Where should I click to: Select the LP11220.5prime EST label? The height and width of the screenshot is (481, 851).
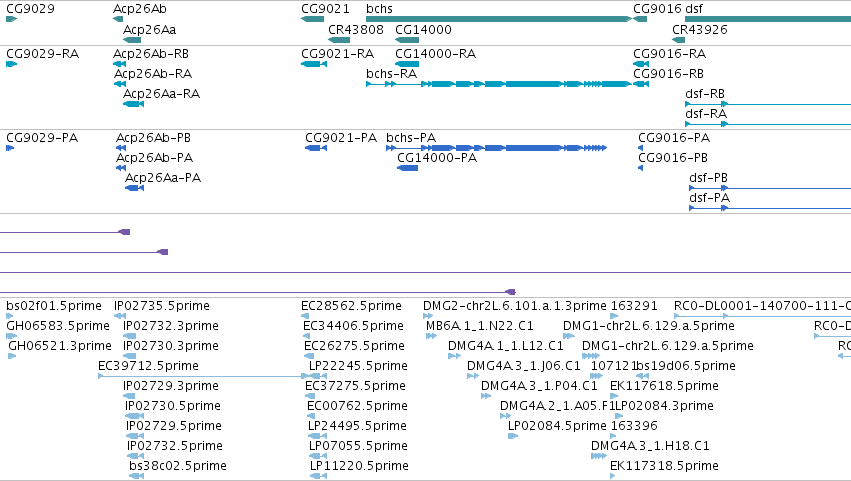pos(359,466)
